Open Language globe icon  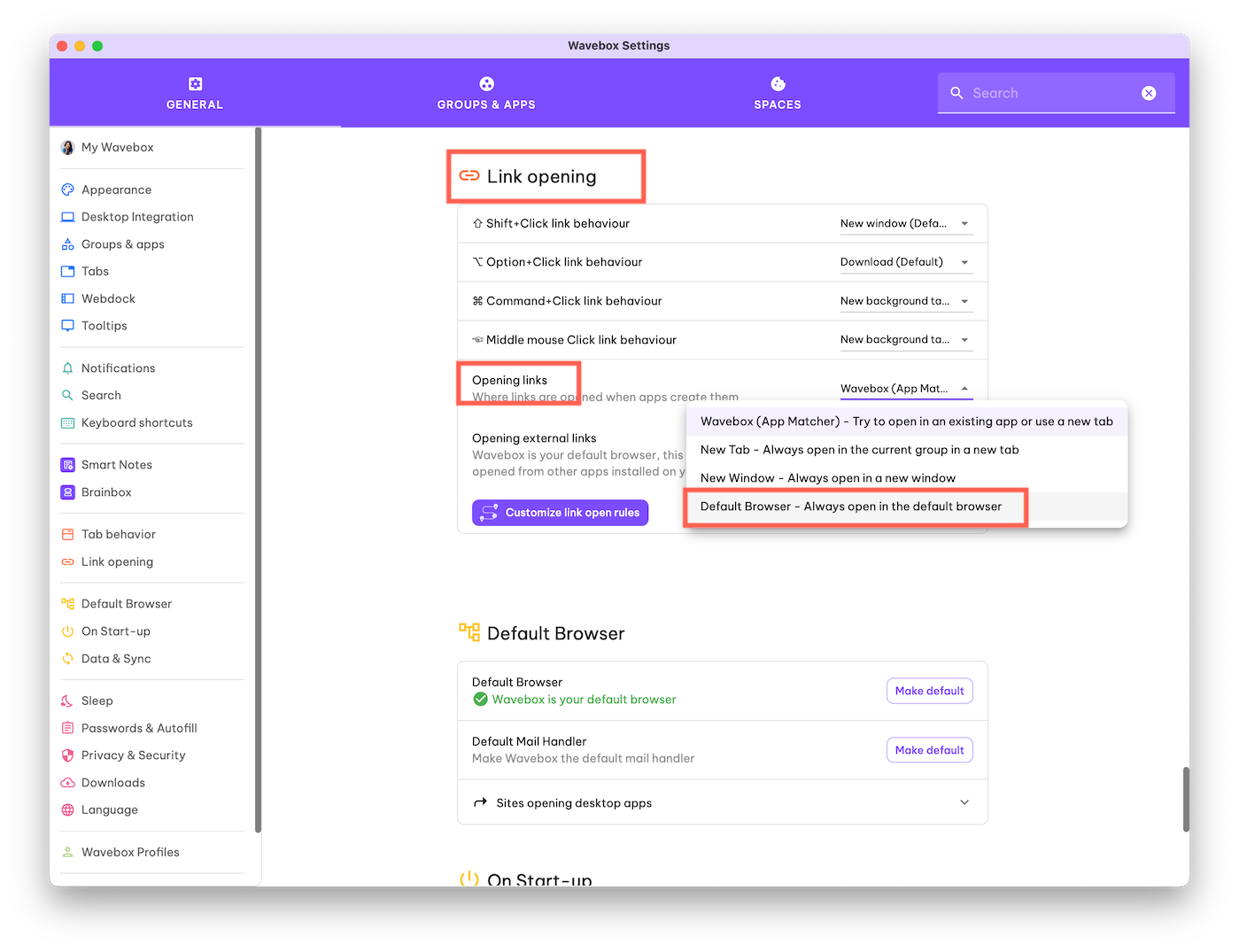point(67,809)
